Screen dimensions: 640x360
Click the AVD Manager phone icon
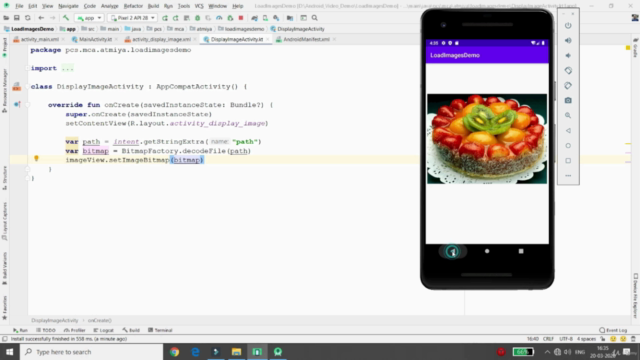click(265, 18)
